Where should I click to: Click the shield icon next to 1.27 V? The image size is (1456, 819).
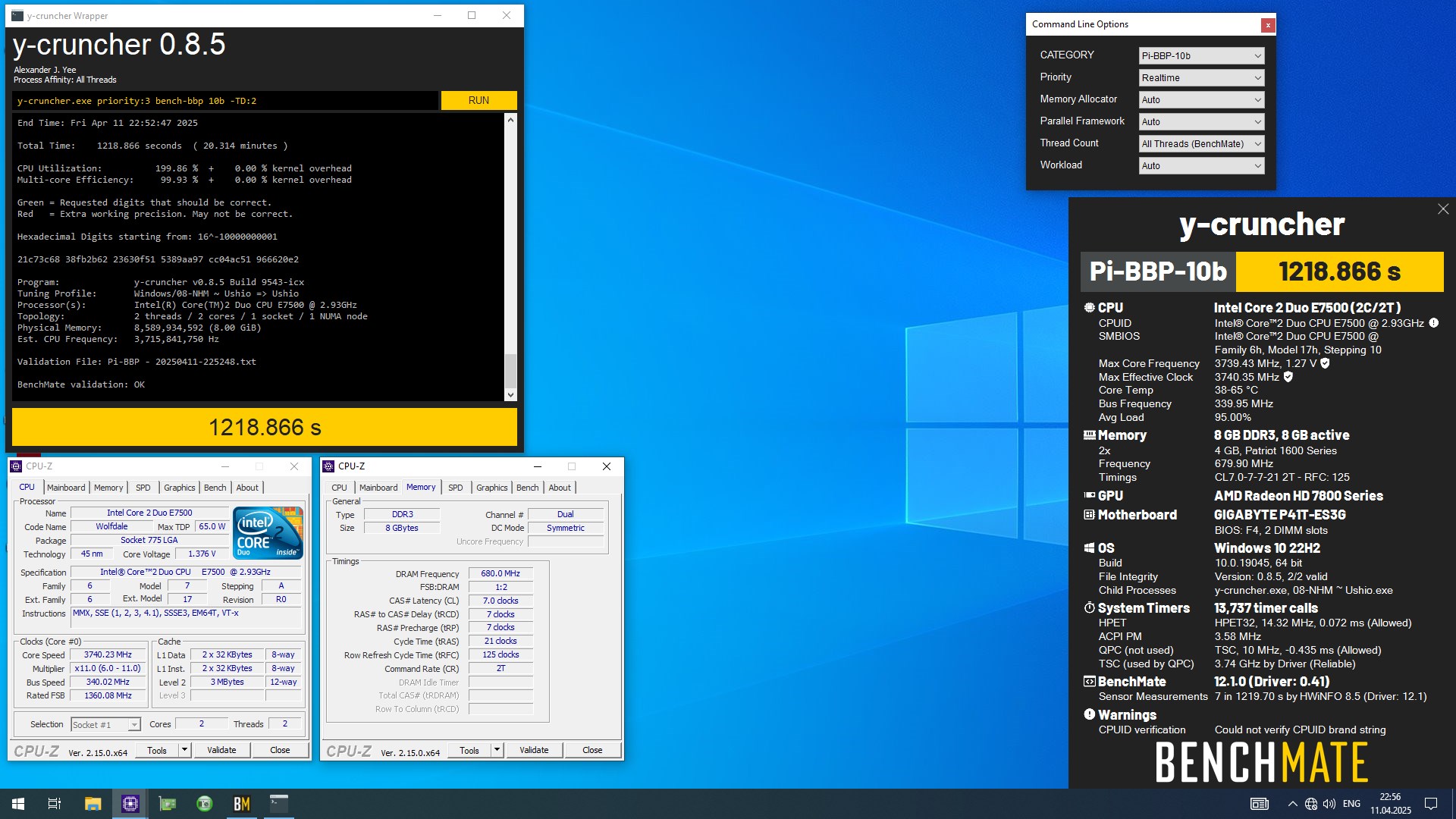coord(1325,363)
